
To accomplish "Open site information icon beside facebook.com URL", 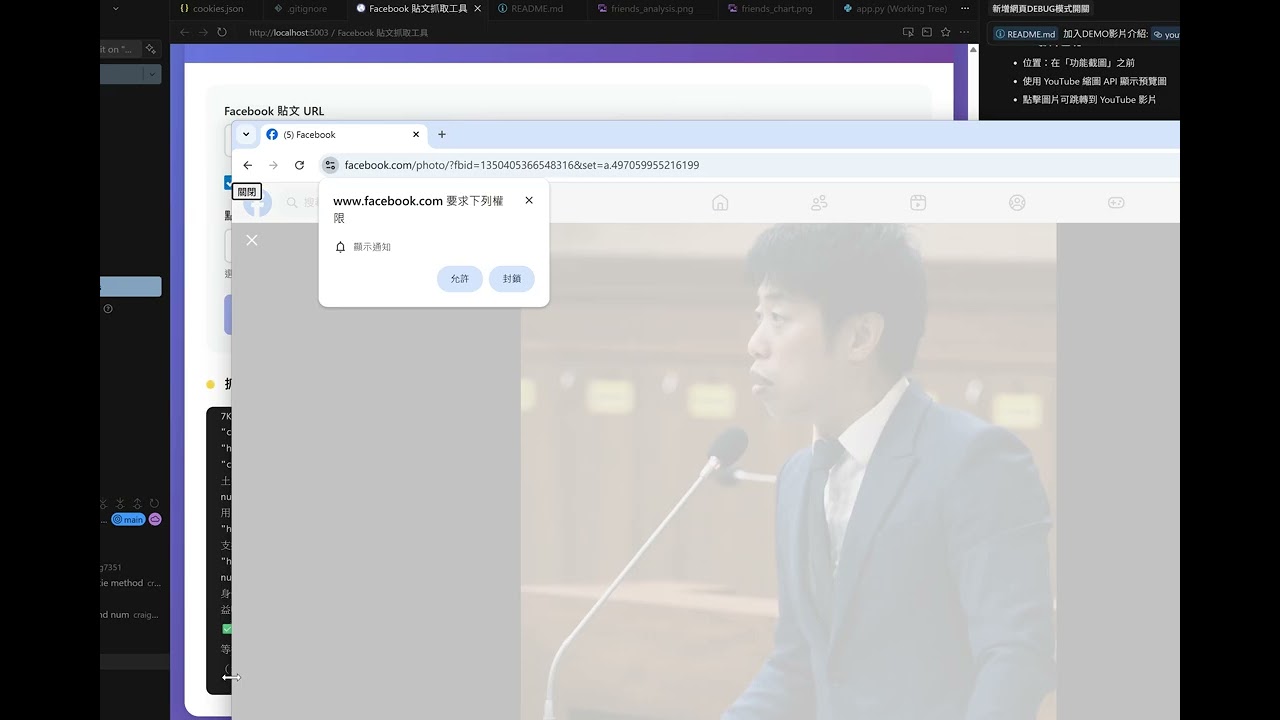I will click(330, 165).
